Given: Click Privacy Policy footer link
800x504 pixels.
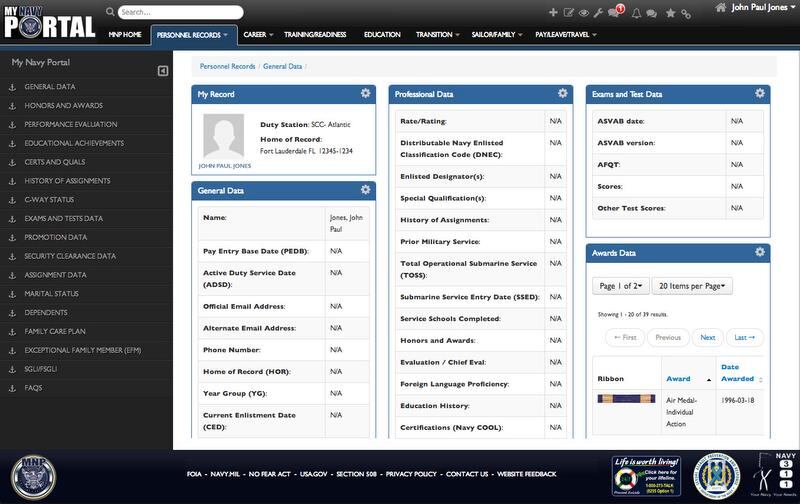Looking at the screenshot, I should pos(411,474).
